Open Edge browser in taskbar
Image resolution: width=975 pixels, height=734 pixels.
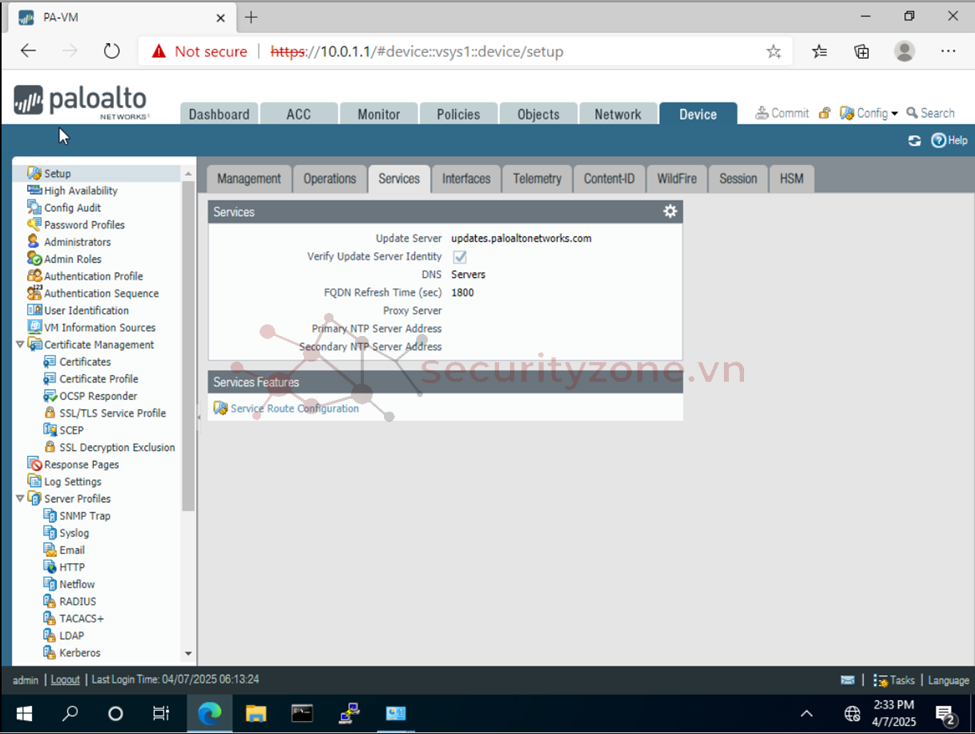tap(210, 713)
